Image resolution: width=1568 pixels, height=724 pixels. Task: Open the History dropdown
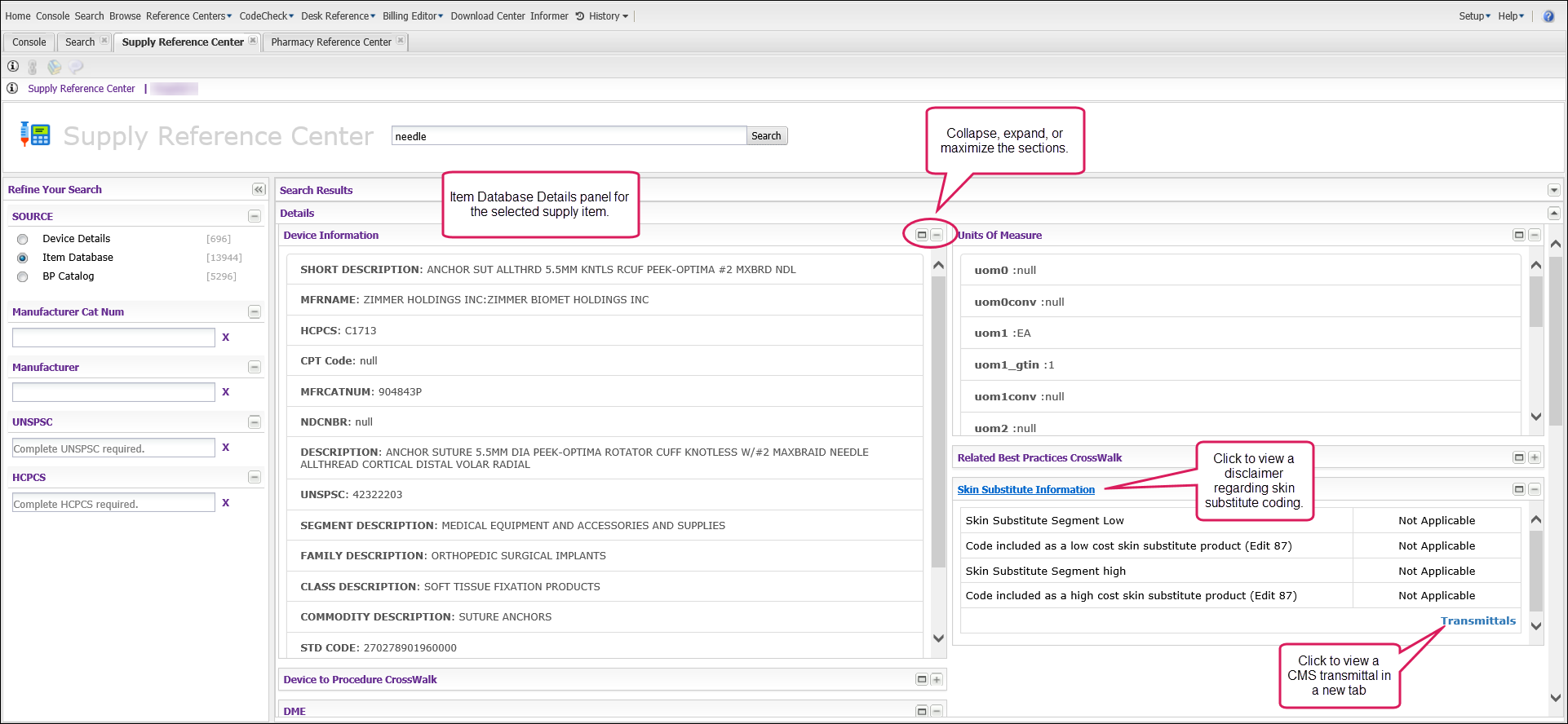(603, 16)
